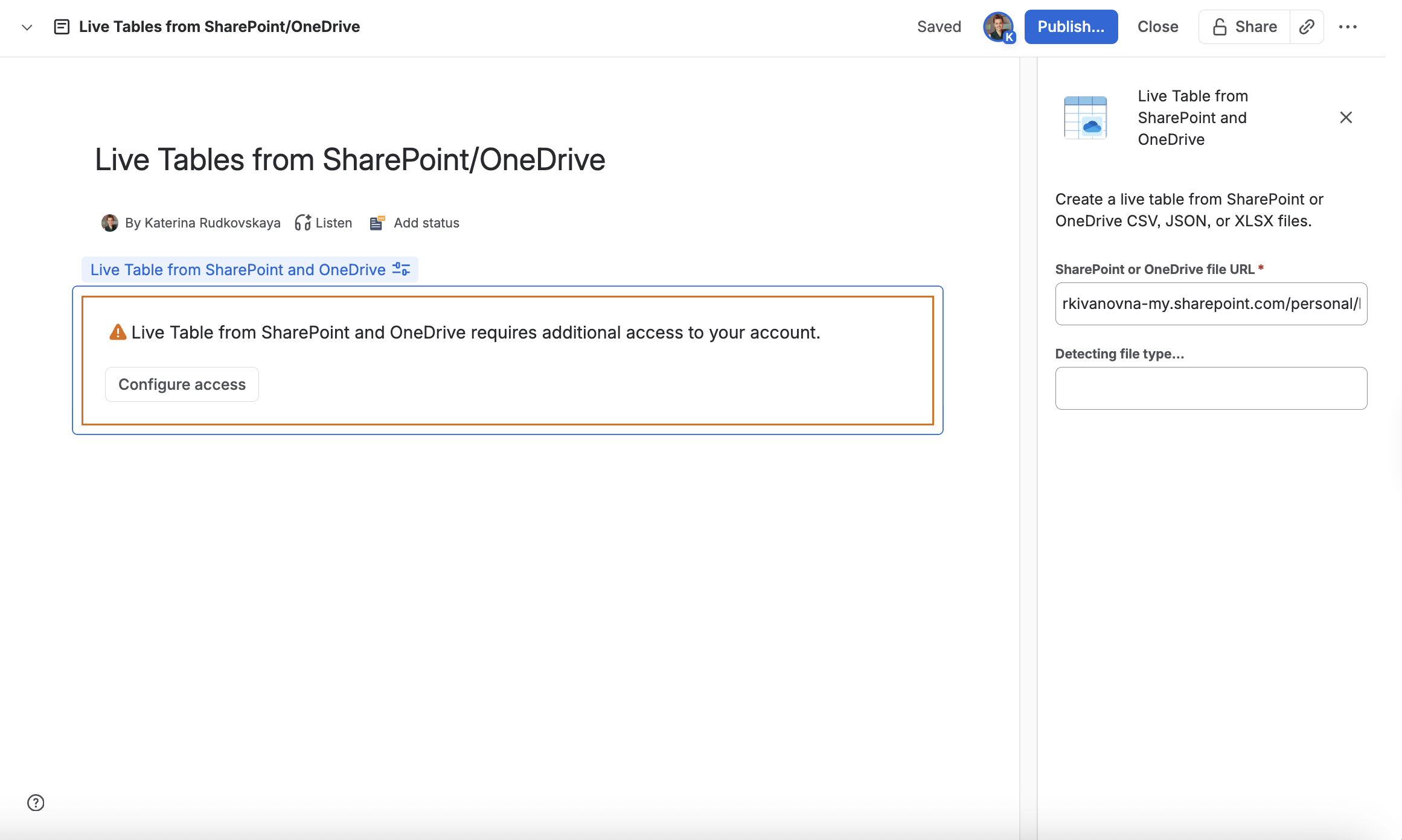This screenshot has width=1402, height=840.
Task: Expand the chevron beside the page icon
Action: (x=27, y=27)
